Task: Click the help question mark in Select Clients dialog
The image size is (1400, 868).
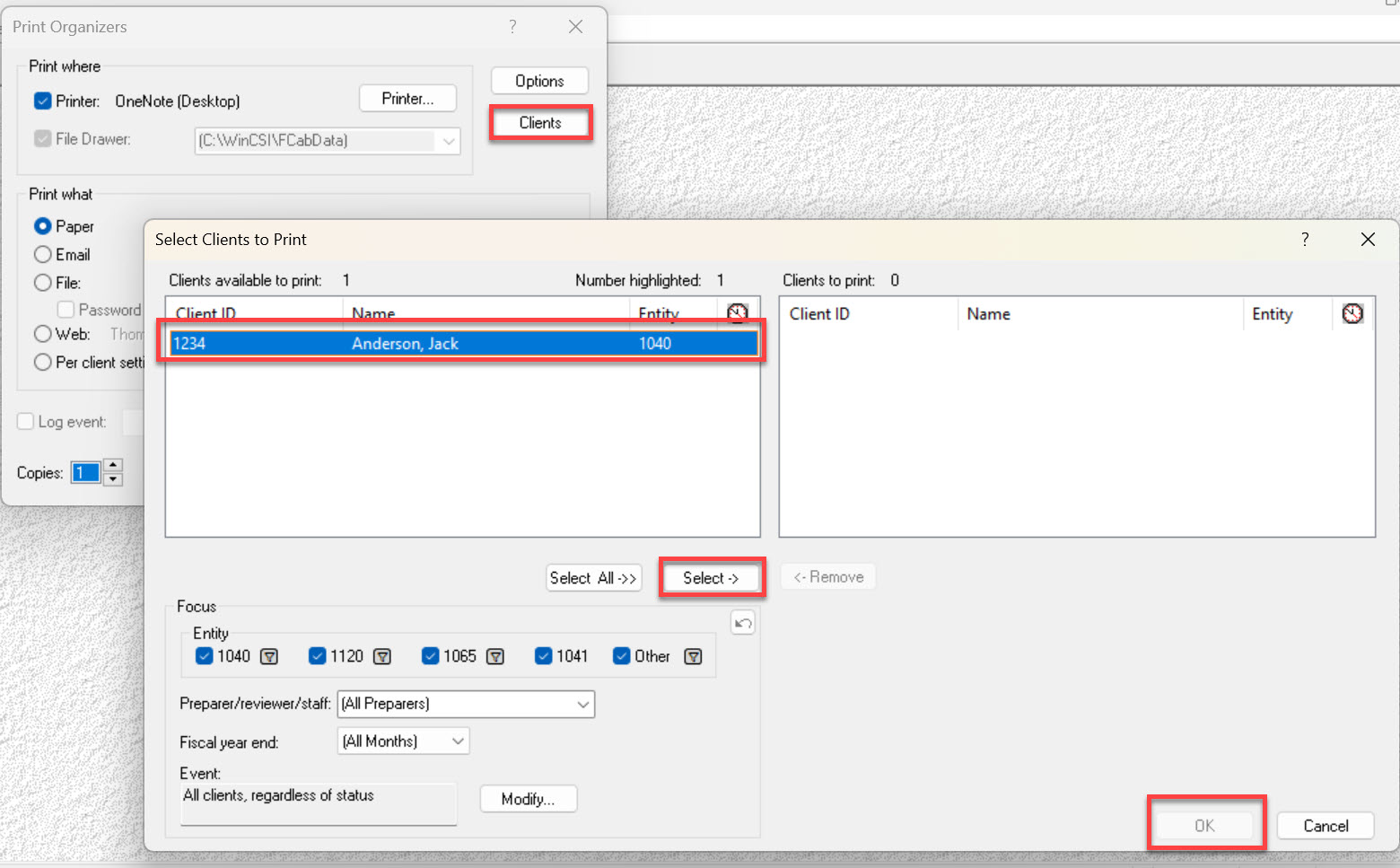Action: click(x=1305, y=239)
